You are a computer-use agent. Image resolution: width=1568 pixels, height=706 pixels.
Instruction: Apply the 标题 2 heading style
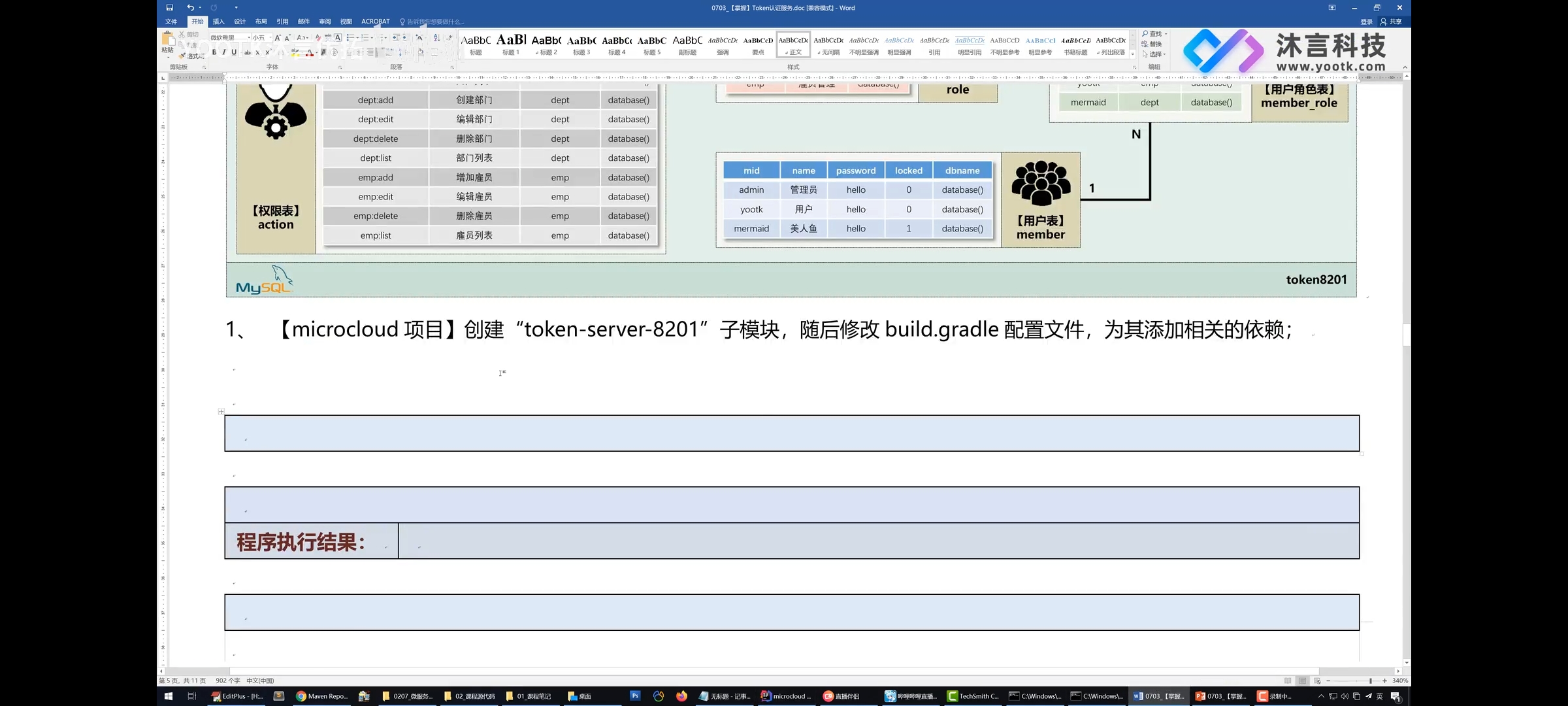point(546,44)
